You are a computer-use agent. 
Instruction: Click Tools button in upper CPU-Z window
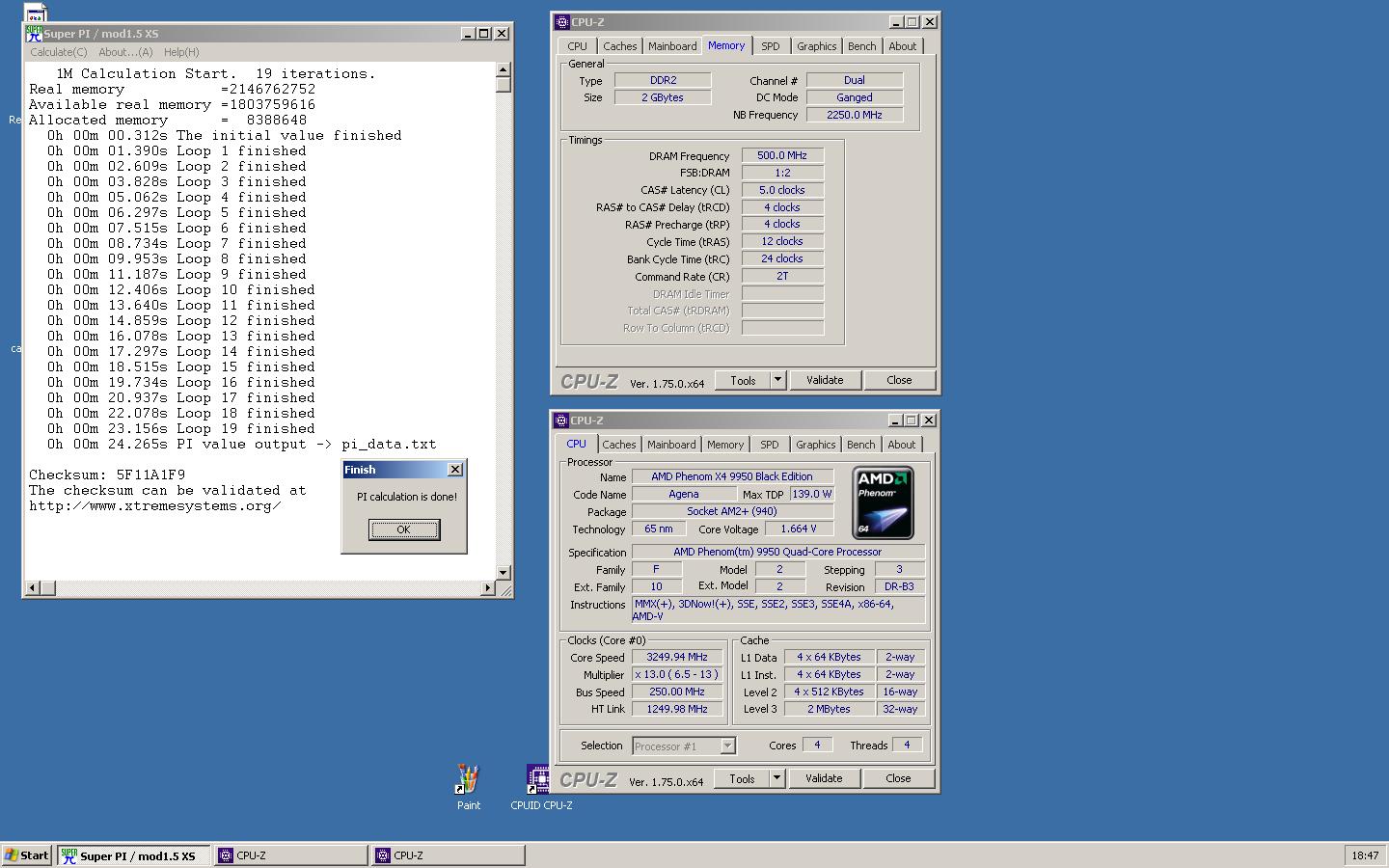point(743,380)
